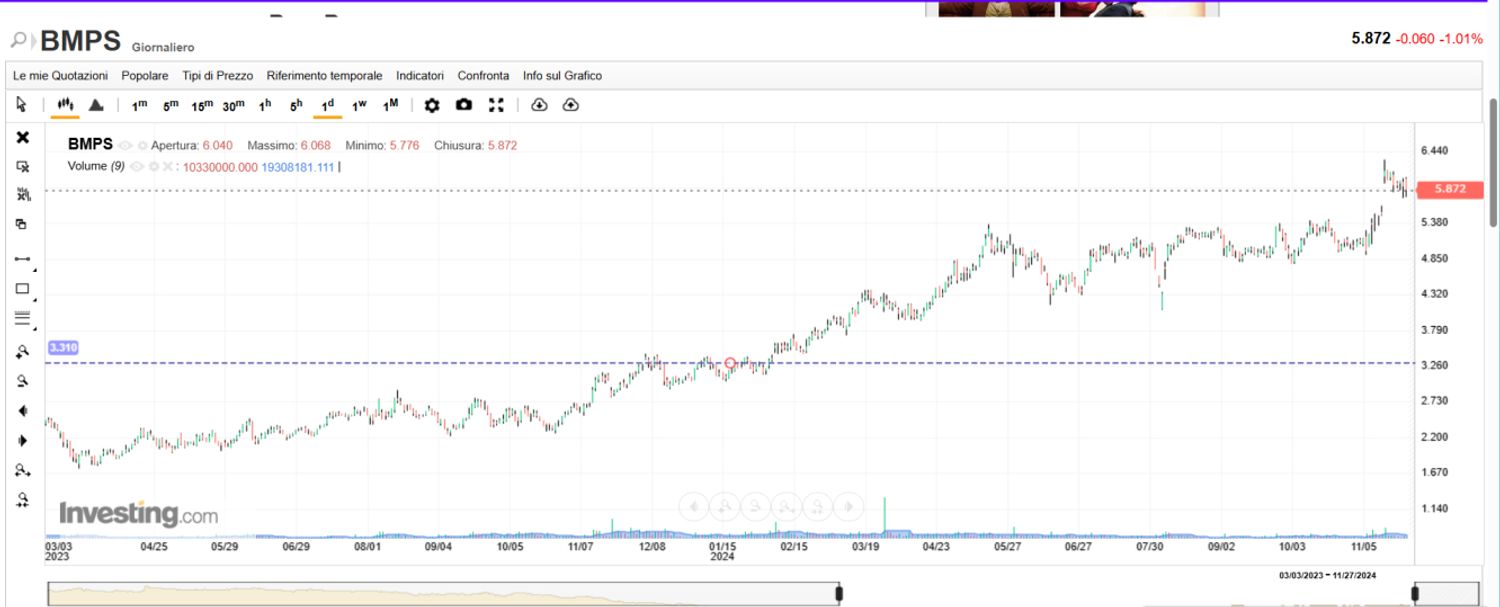
Task: Click the left arrow in left sidebar
Action: pos(22,411)
